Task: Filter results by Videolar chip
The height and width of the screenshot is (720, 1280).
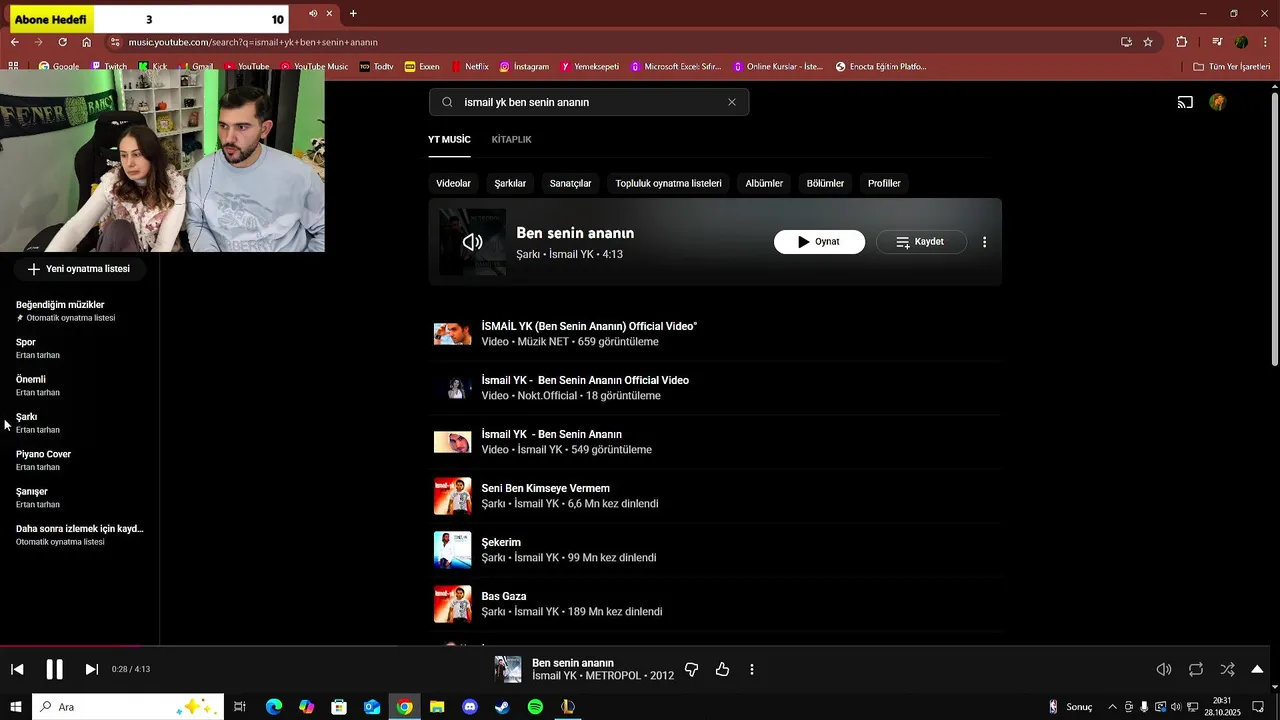Action: 453,183
